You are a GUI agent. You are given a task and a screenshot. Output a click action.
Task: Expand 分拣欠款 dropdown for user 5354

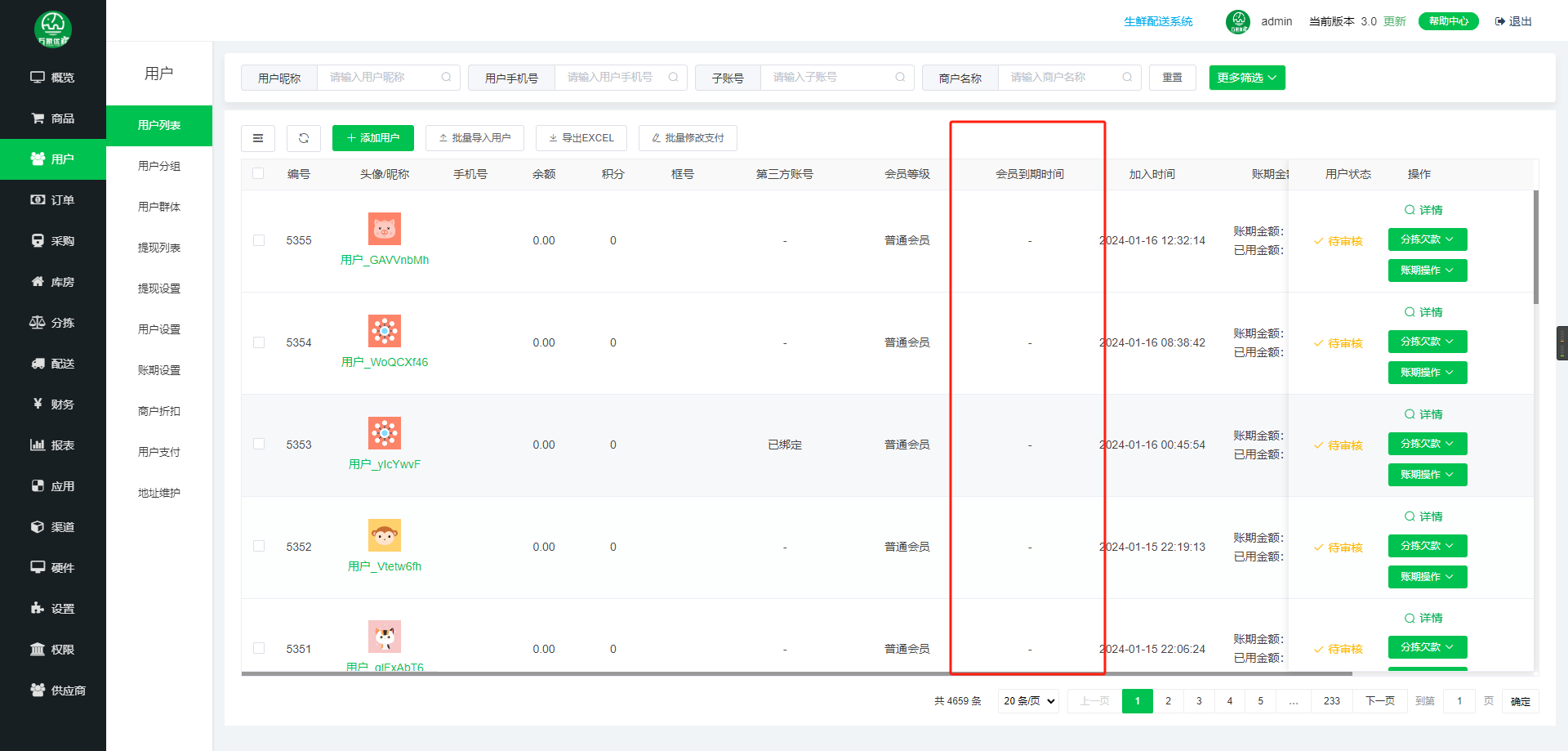(1427, 342)
